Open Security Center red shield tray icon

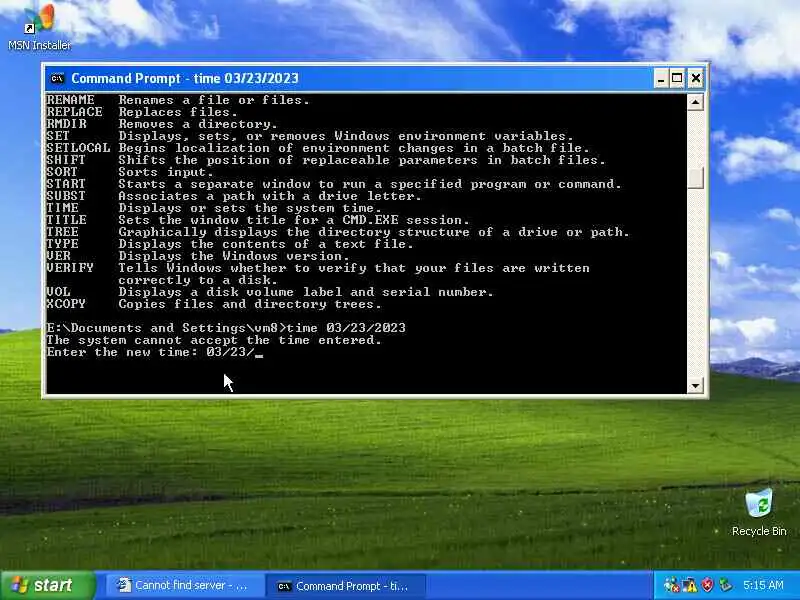coord(707,585)
